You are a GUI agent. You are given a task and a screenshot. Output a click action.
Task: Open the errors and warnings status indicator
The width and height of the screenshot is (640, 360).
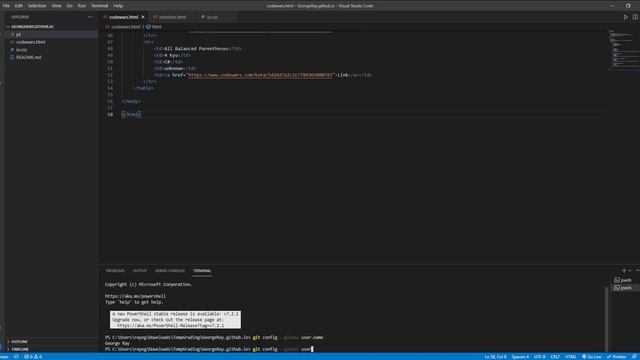(x=33, y=357)
